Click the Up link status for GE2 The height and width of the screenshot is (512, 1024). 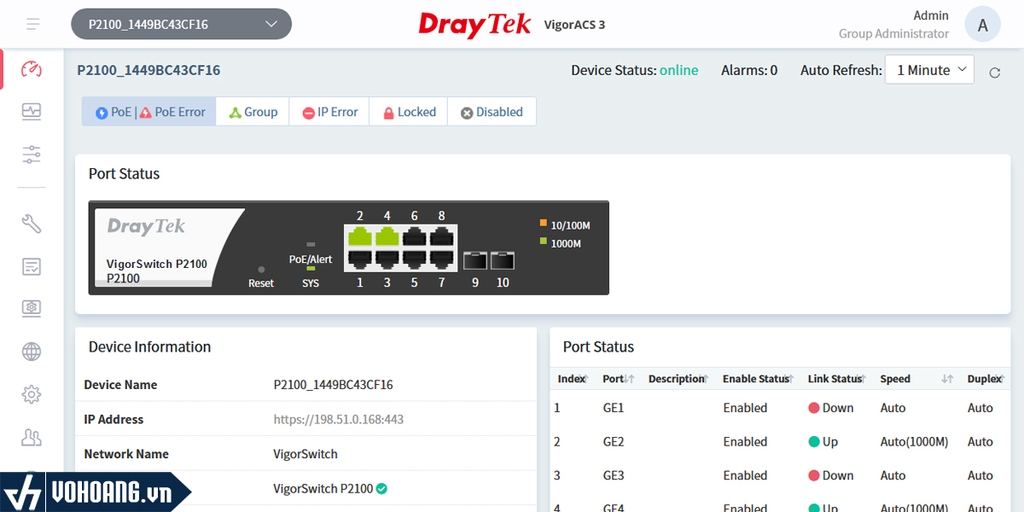pyautogui.click(x=823, y=441)
